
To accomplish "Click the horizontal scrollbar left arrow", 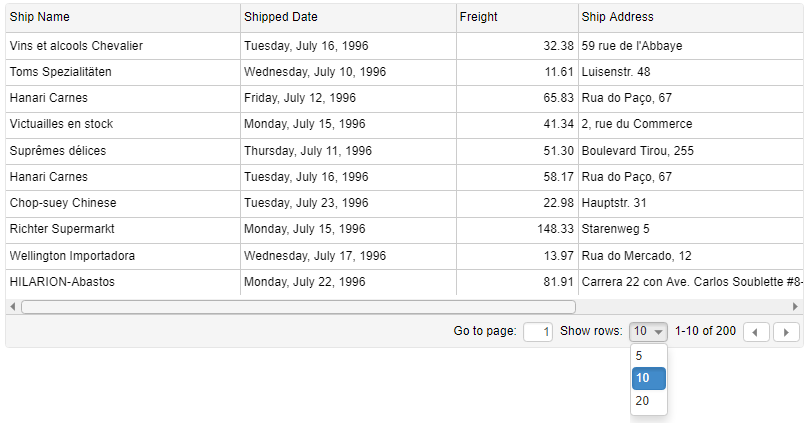I will click(13, 307).
